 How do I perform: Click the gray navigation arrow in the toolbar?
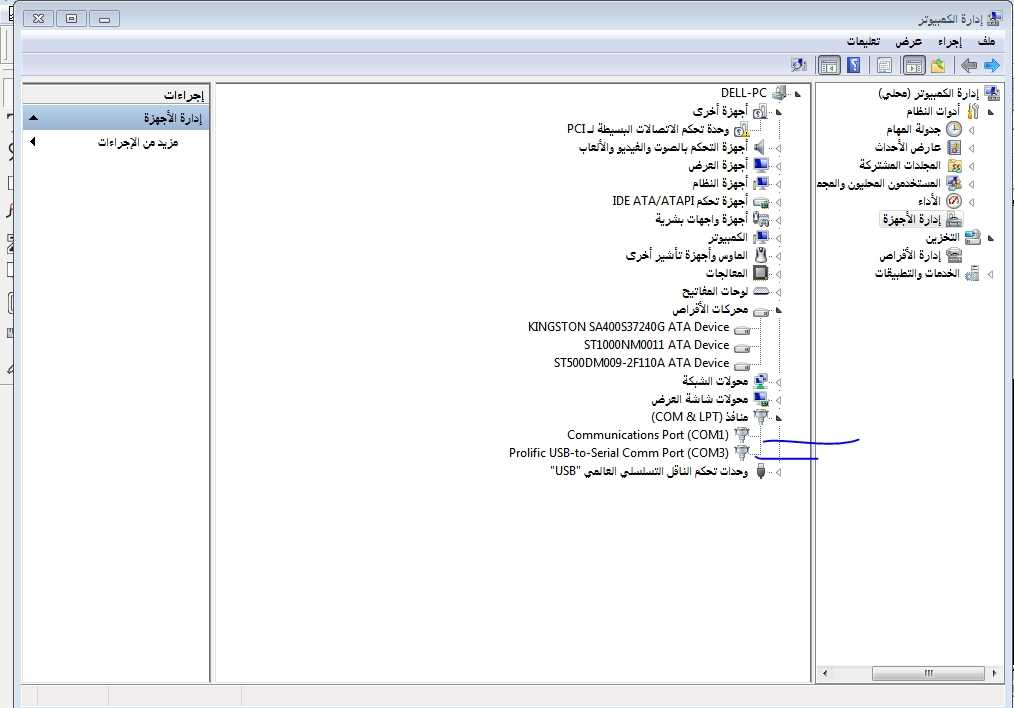(968, 66)
